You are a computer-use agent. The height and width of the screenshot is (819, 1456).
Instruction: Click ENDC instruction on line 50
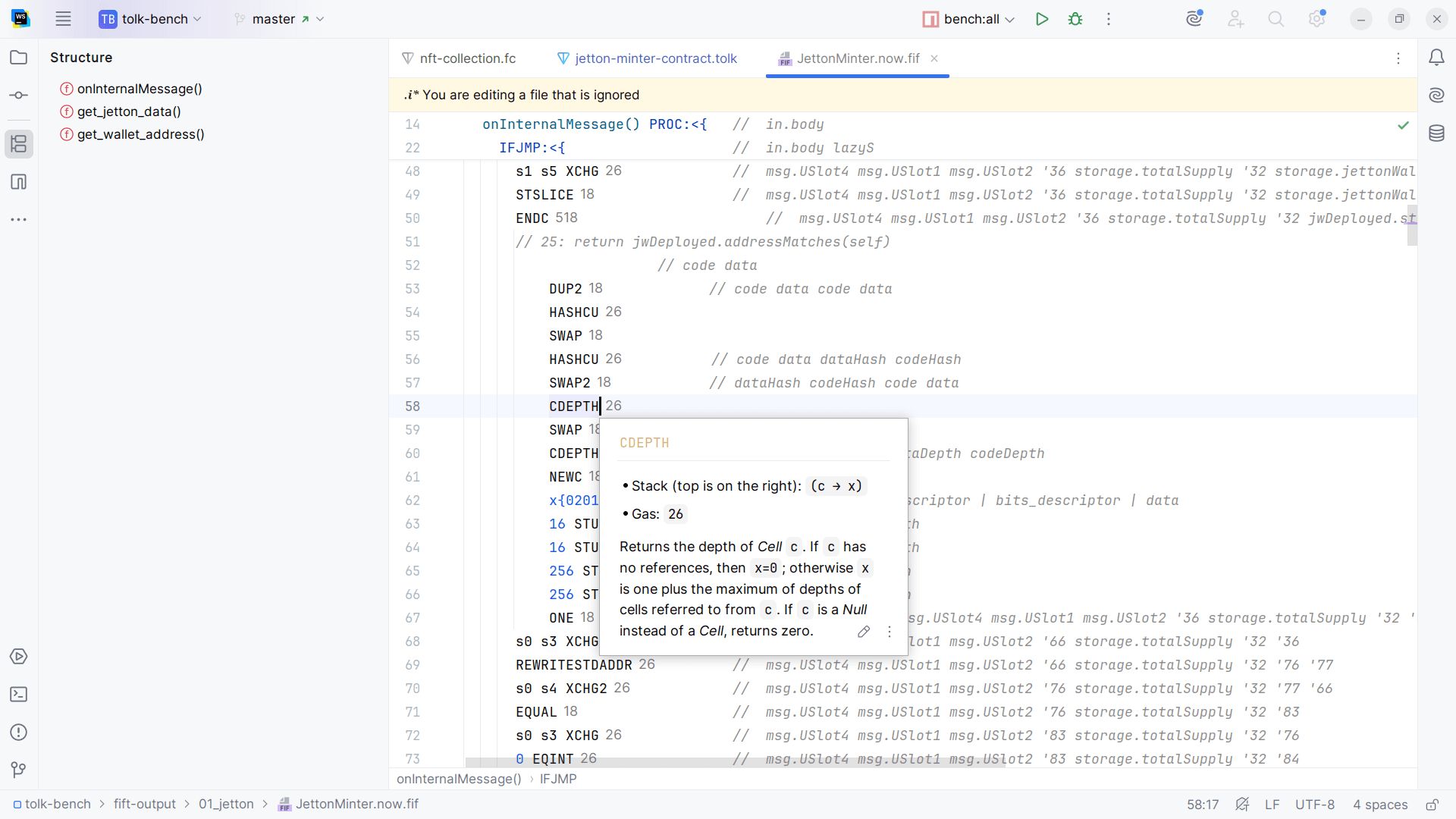(x=532, y=218)
